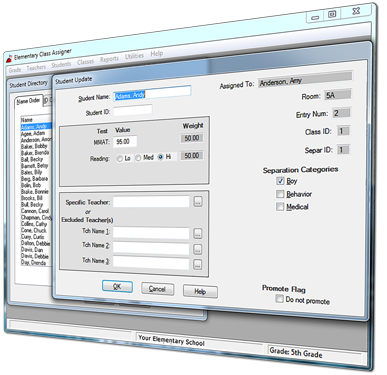Click the MMAT value field
387x375 pixels.
point(125,141)
